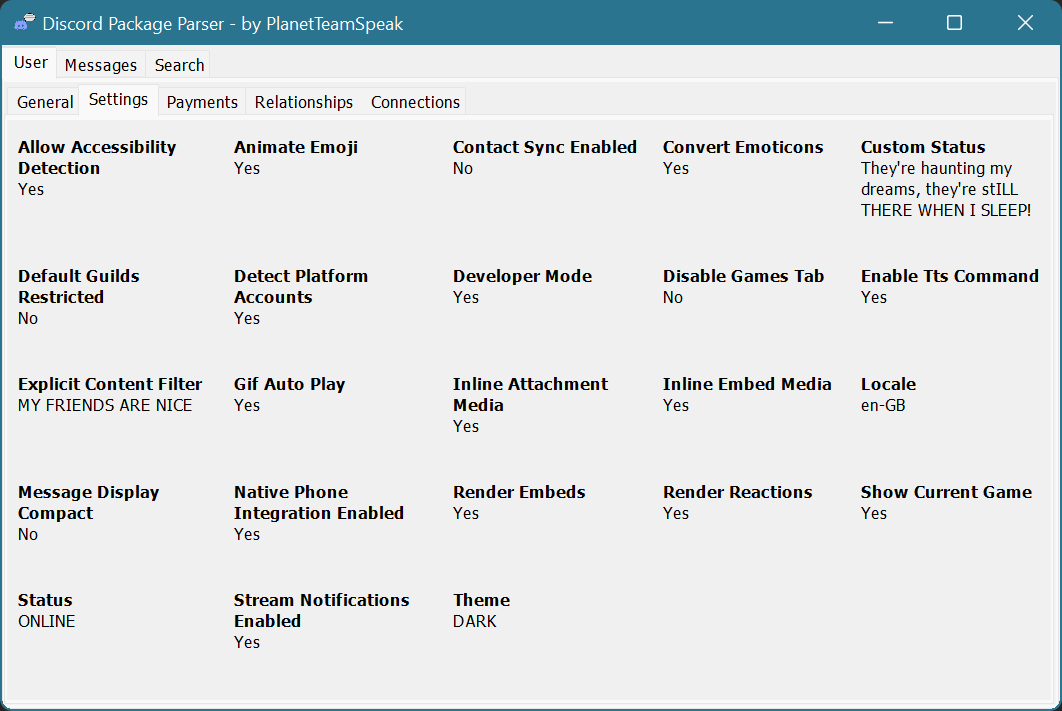
Task: Open the Payments sub-tab
Action: [202, 102]
